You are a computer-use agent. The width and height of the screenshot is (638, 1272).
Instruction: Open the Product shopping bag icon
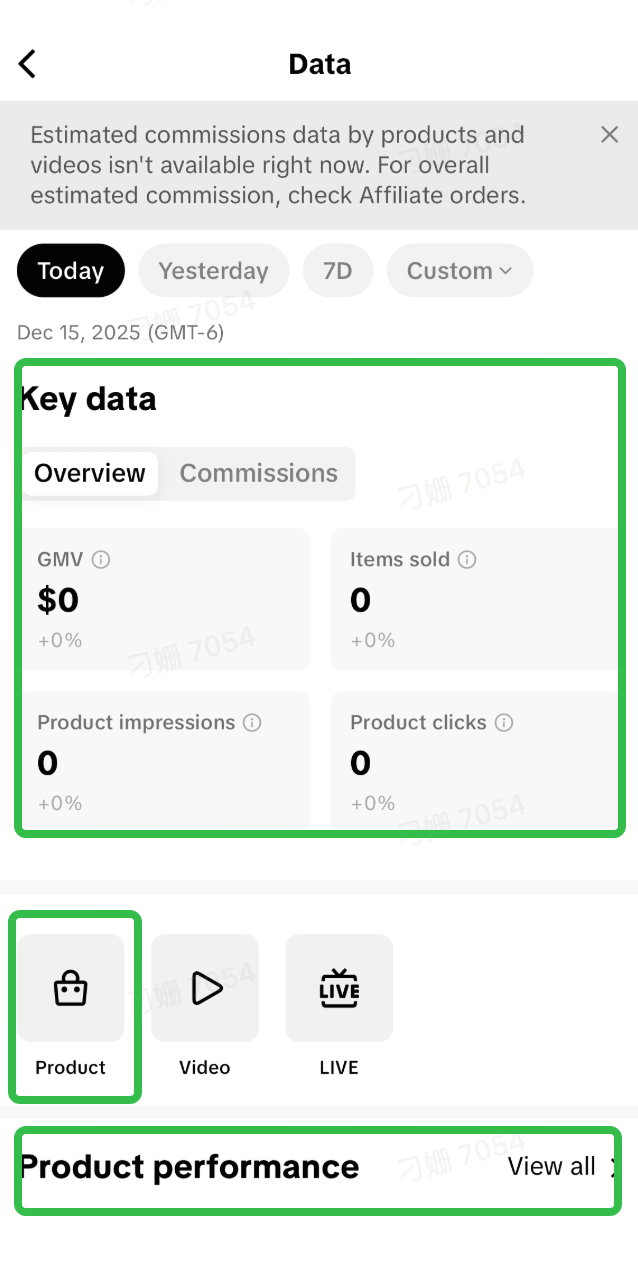[71, 988]
